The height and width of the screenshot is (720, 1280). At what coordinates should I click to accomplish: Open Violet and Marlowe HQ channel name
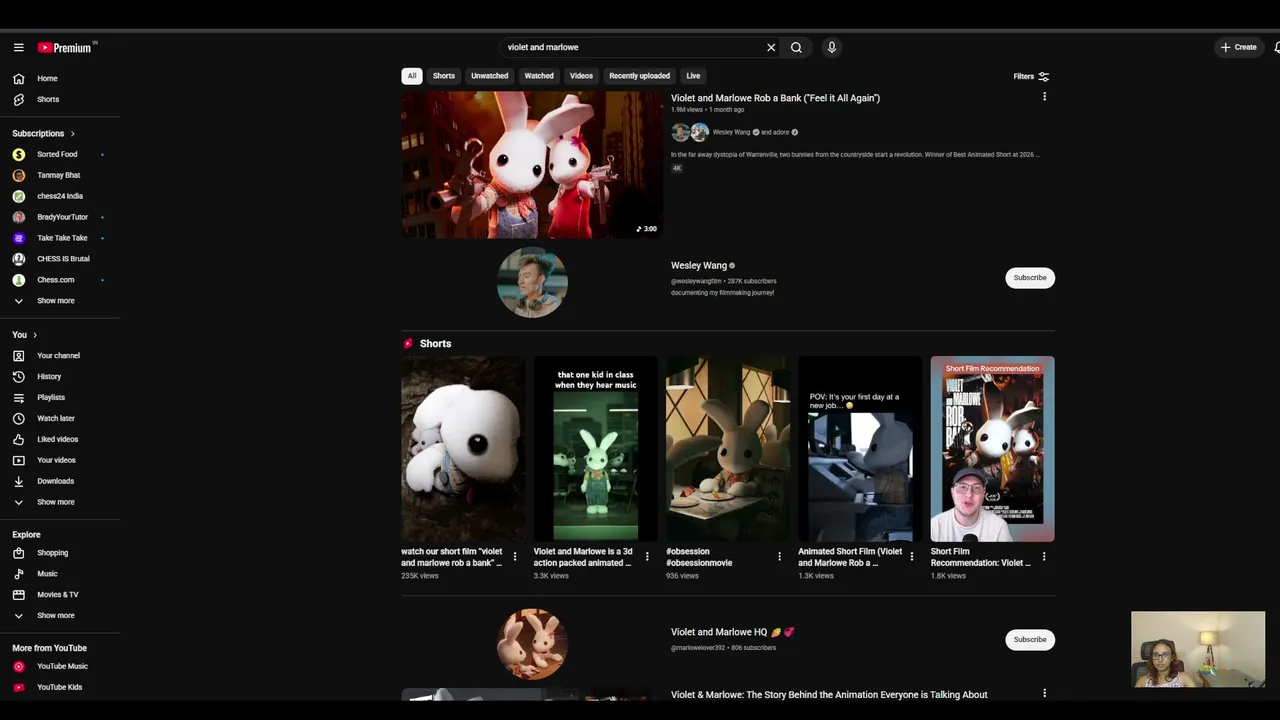[732, 632]
